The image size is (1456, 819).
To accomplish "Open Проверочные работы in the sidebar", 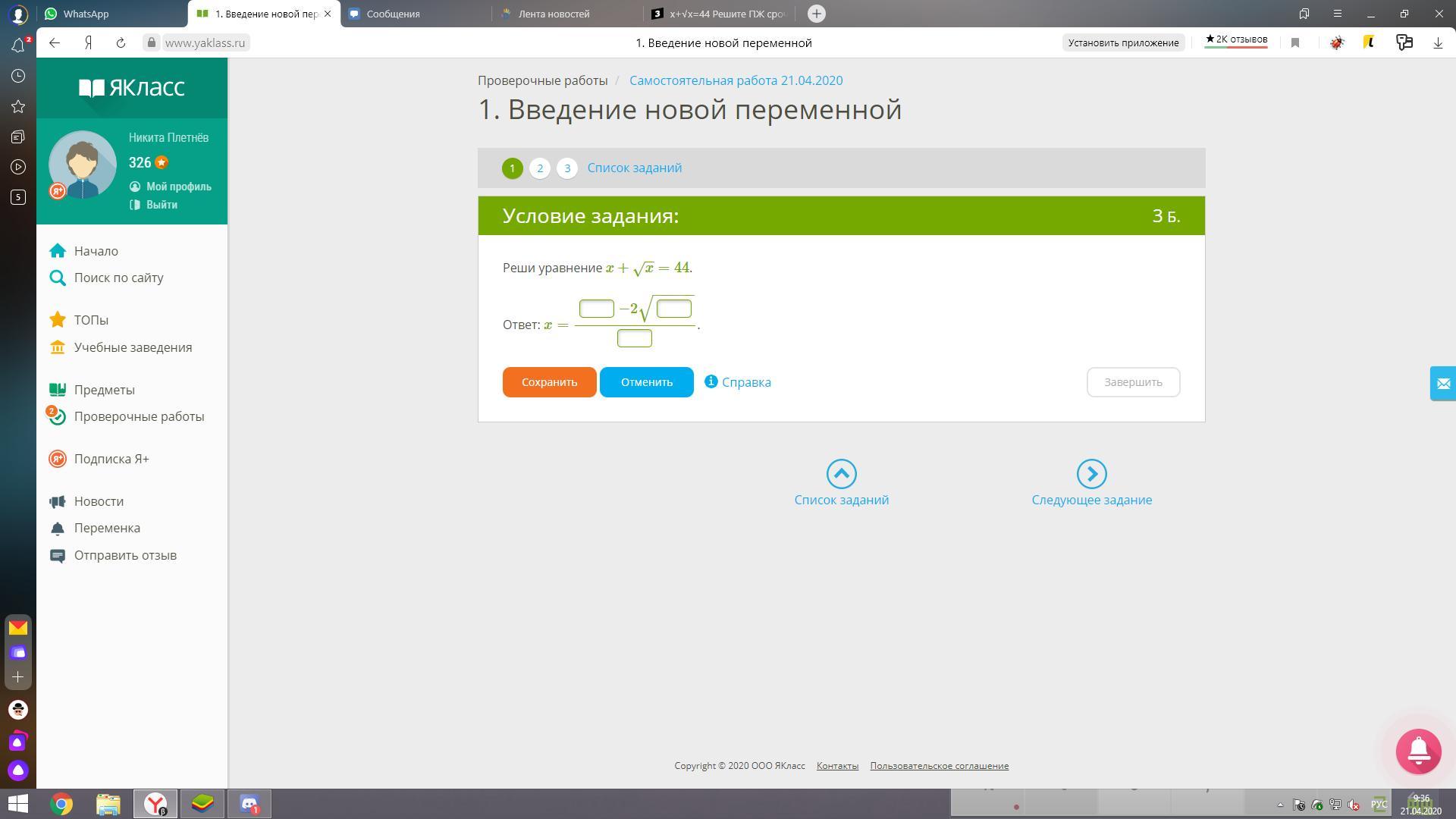I will [x=139, y=416].
